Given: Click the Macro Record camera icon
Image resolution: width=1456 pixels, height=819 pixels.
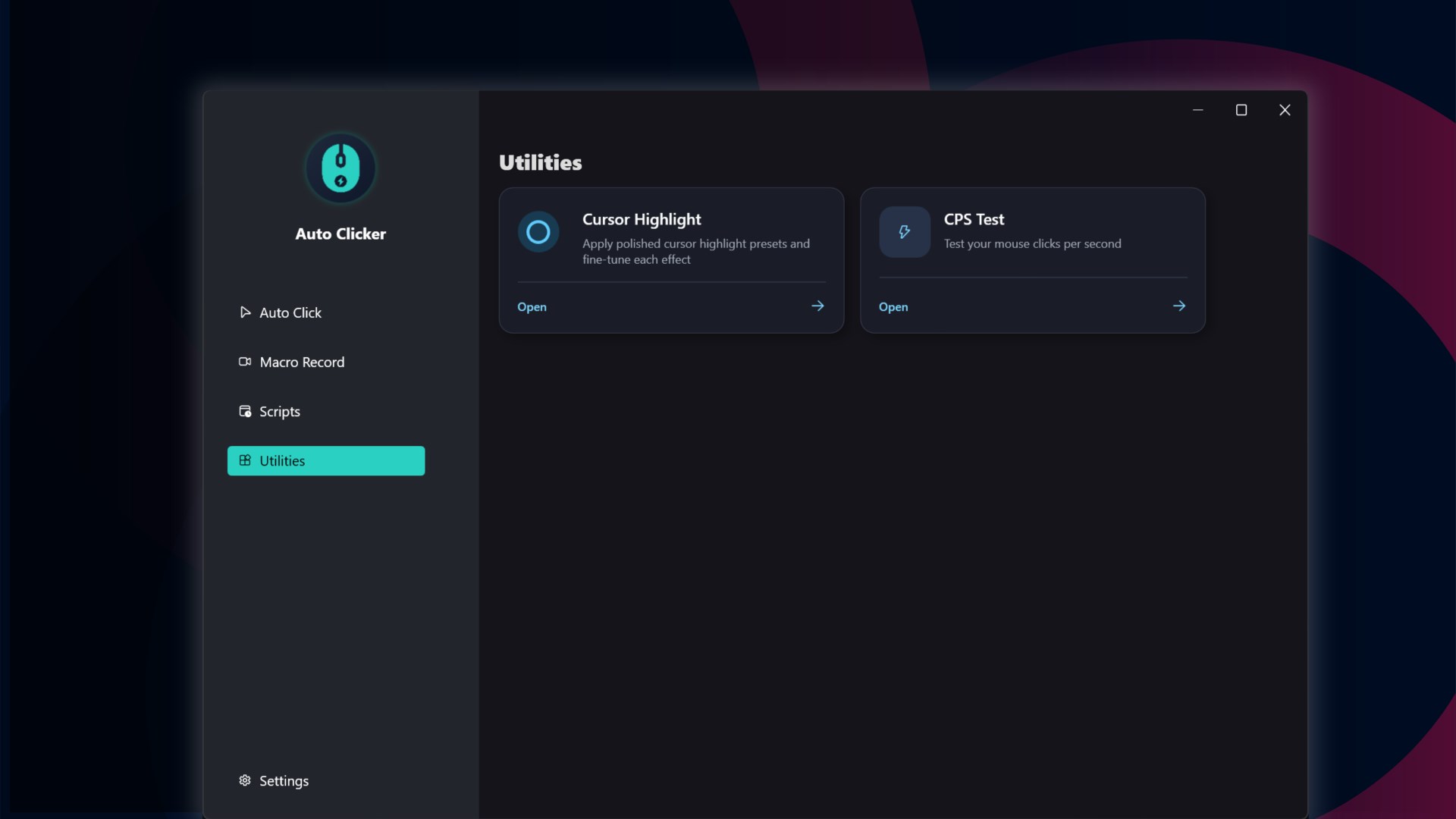Looking at the screenshot, I should click(x=245, y=362).
